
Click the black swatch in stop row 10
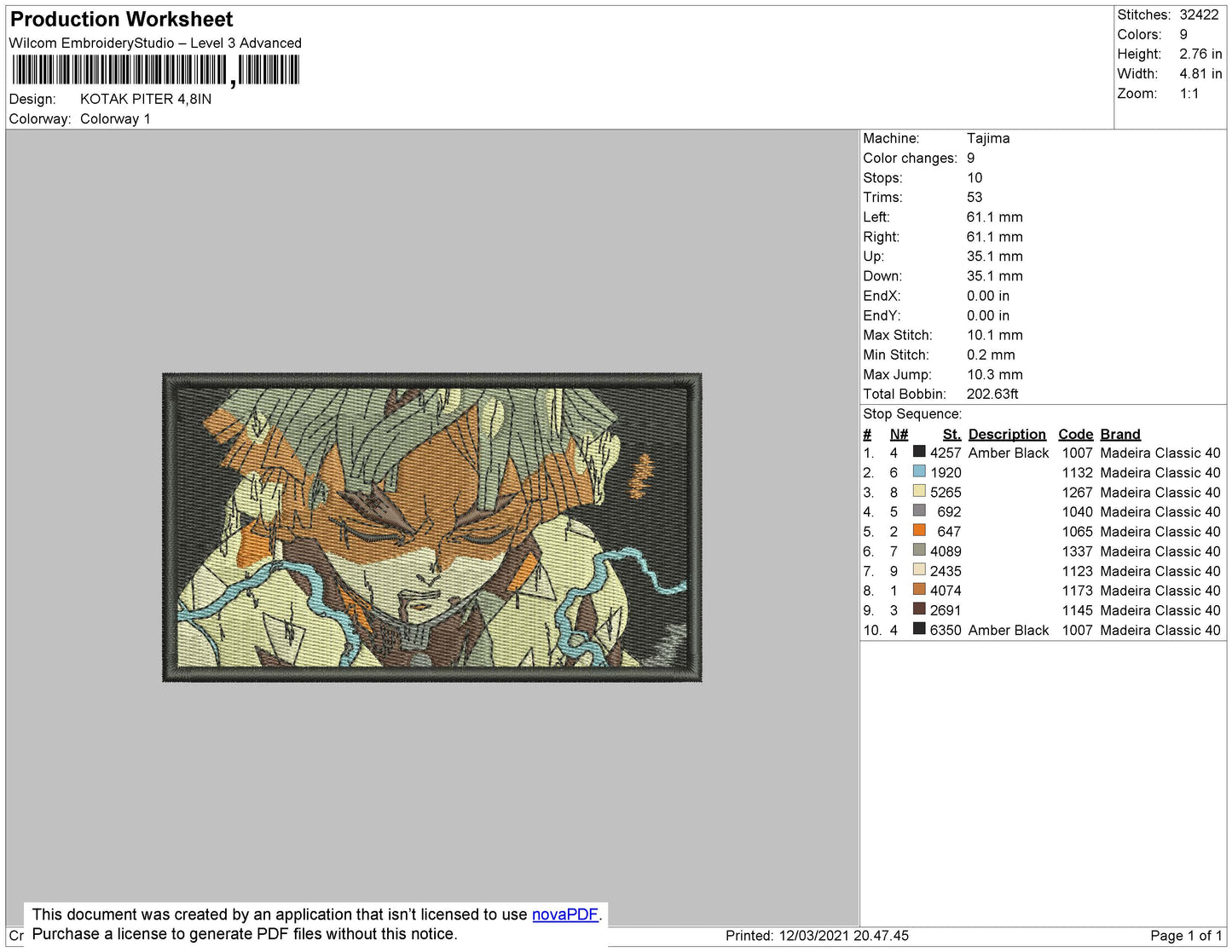coord(919,628)
